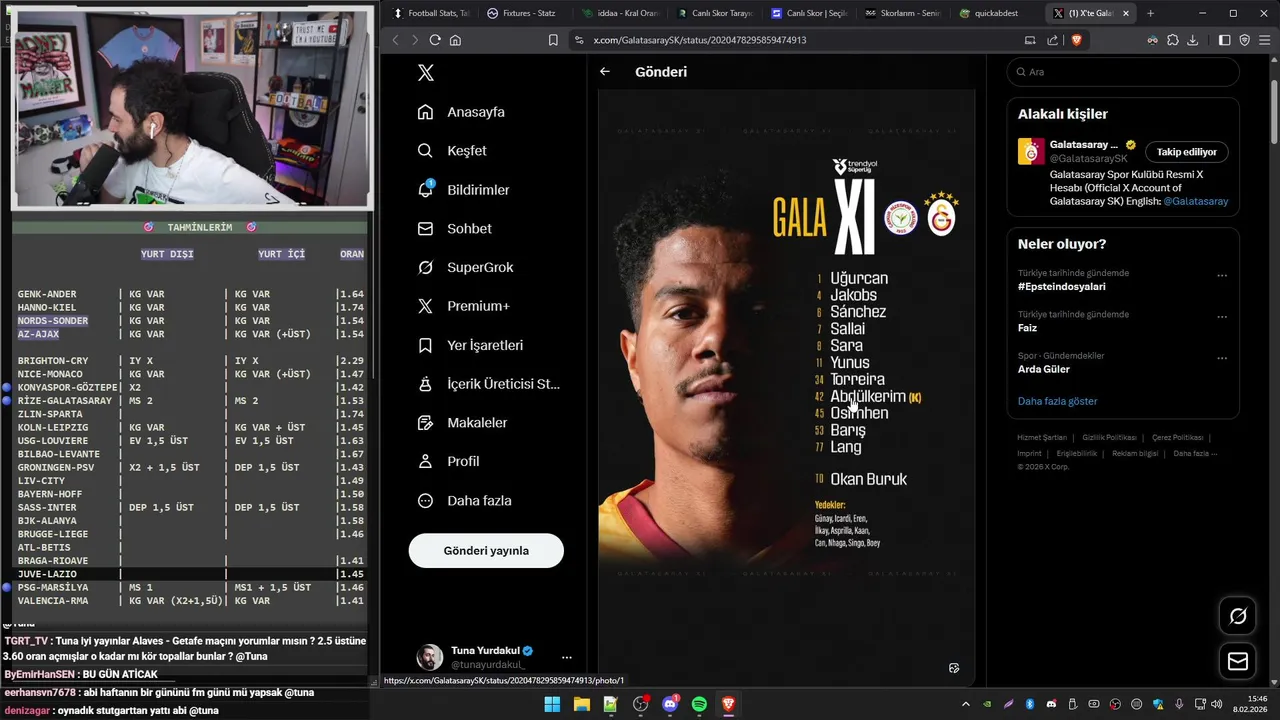
Task: Open Windows Start menu
Action: tap(552, 704)
